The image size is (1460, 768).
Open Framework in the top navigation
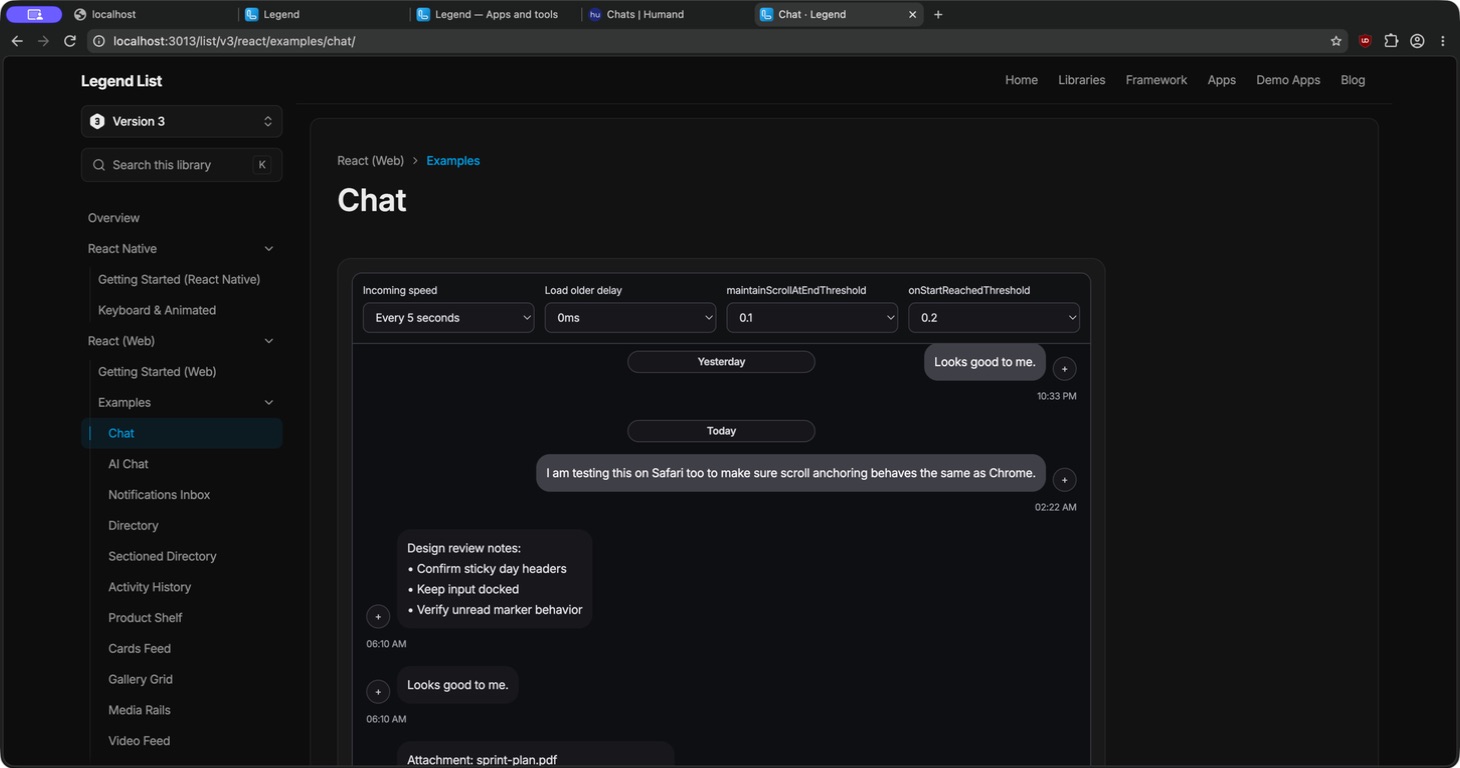click(1156, 80)
